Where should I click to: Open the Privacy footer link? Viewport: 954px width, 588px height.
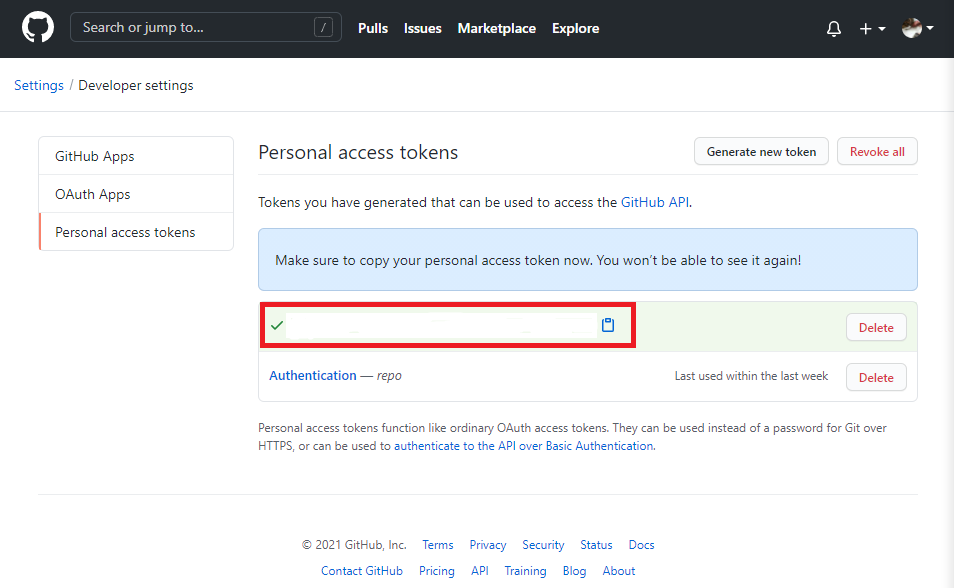pyautogui.click(x=488, y=545)
